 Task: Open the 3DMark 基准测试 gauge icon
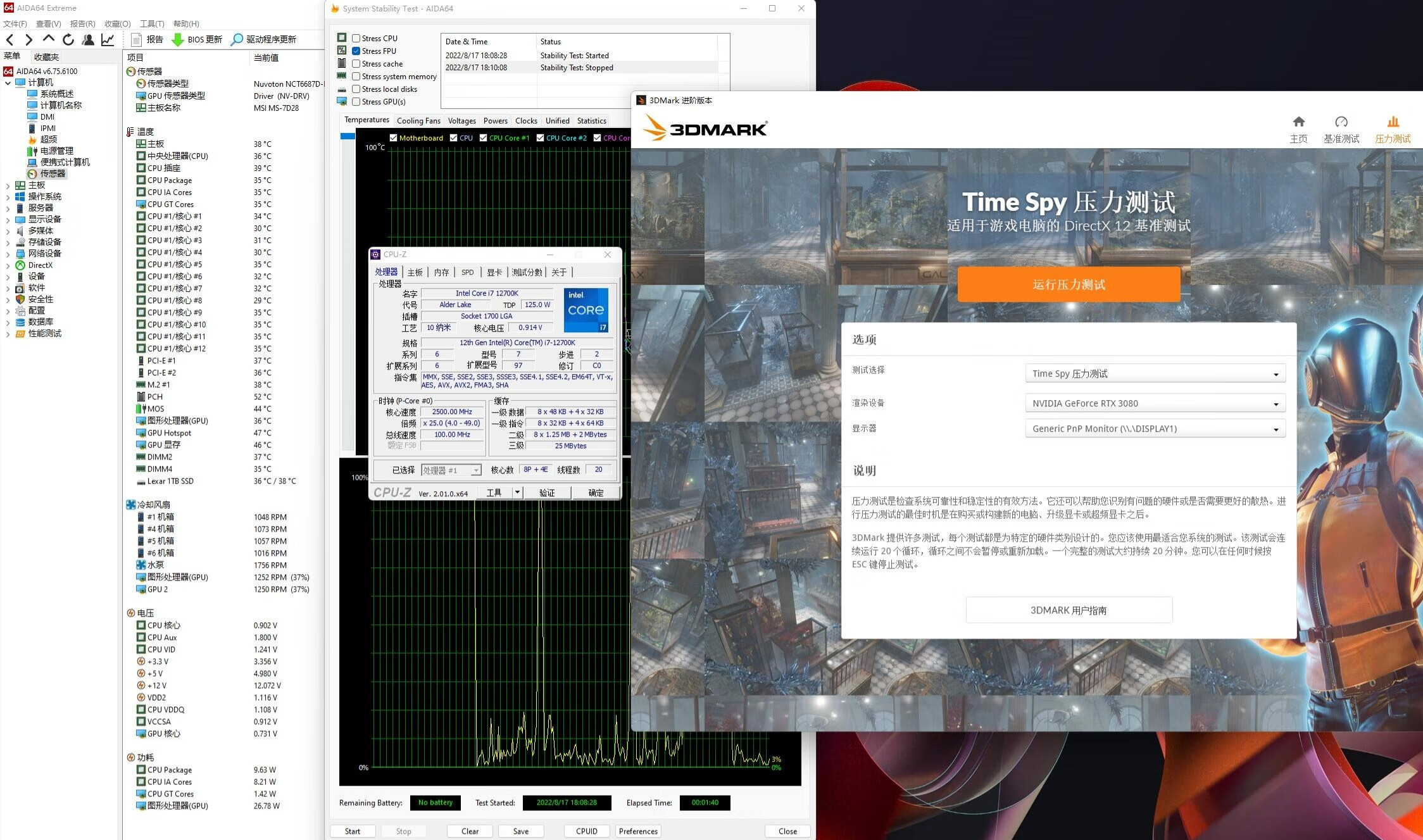1341,122
